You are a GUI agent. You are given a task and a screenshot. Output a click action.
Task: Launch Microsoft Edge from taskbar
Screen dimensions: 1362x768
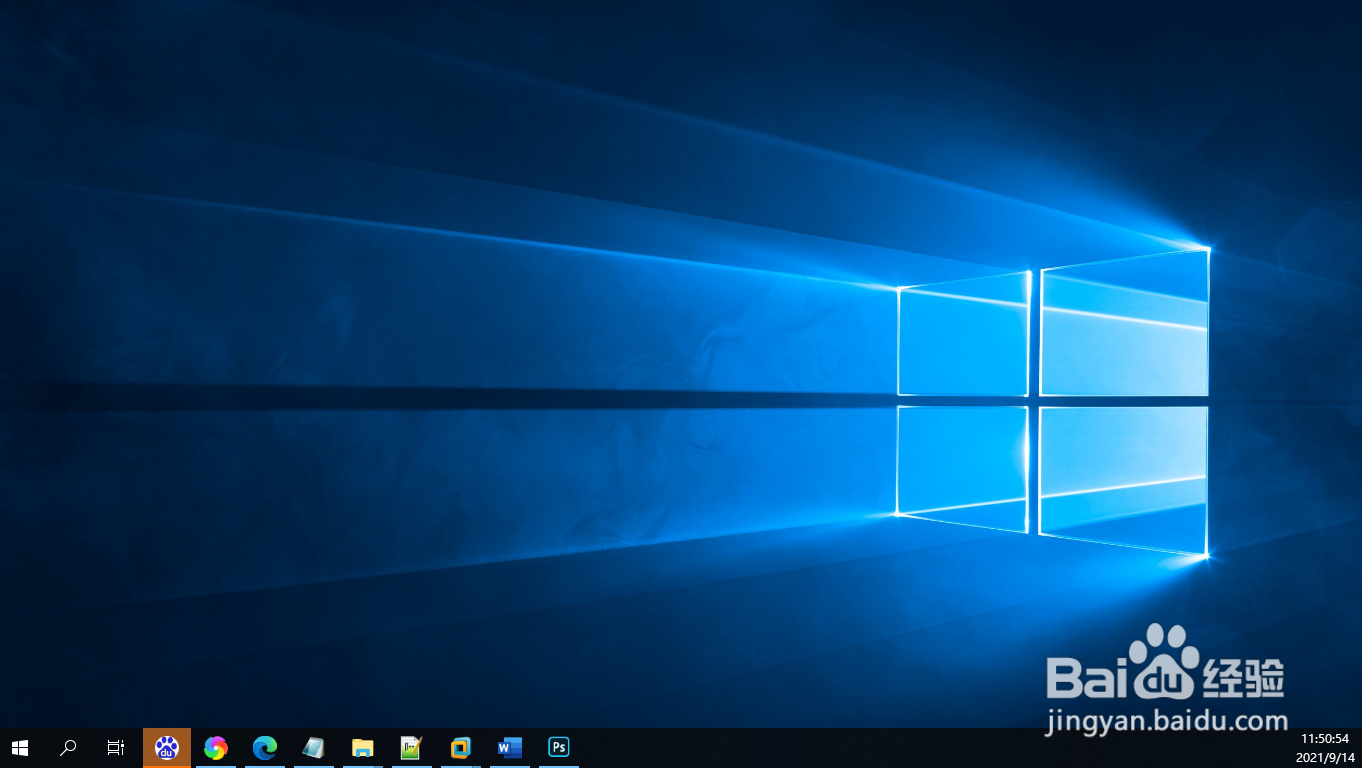coord(264,747)
